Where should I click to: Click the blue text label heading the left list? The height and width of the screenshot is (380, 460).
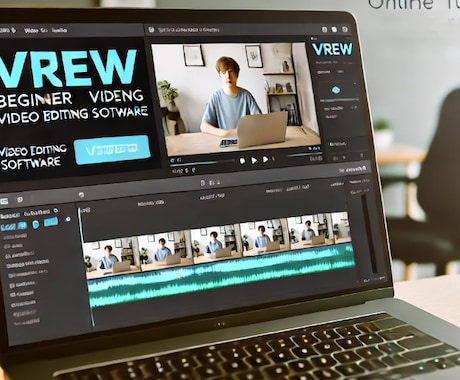(x=13, y=227)
